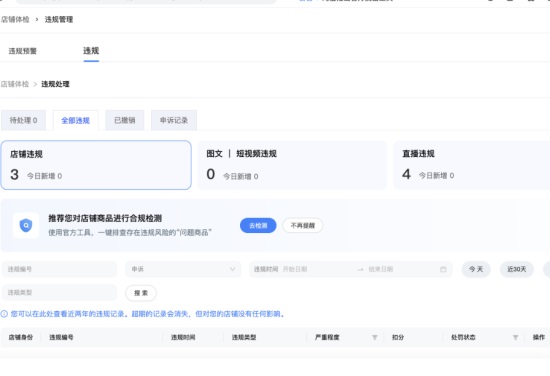Click the 违规编号 input field
550x376 pixels.
tap(59, 269)
